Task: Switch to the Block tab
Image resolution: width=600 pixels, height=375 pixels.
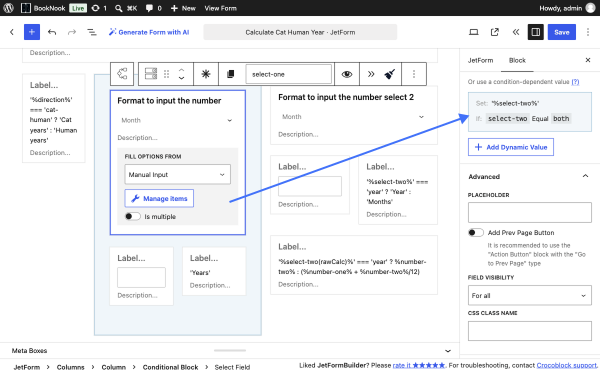Action: [517, 60]
